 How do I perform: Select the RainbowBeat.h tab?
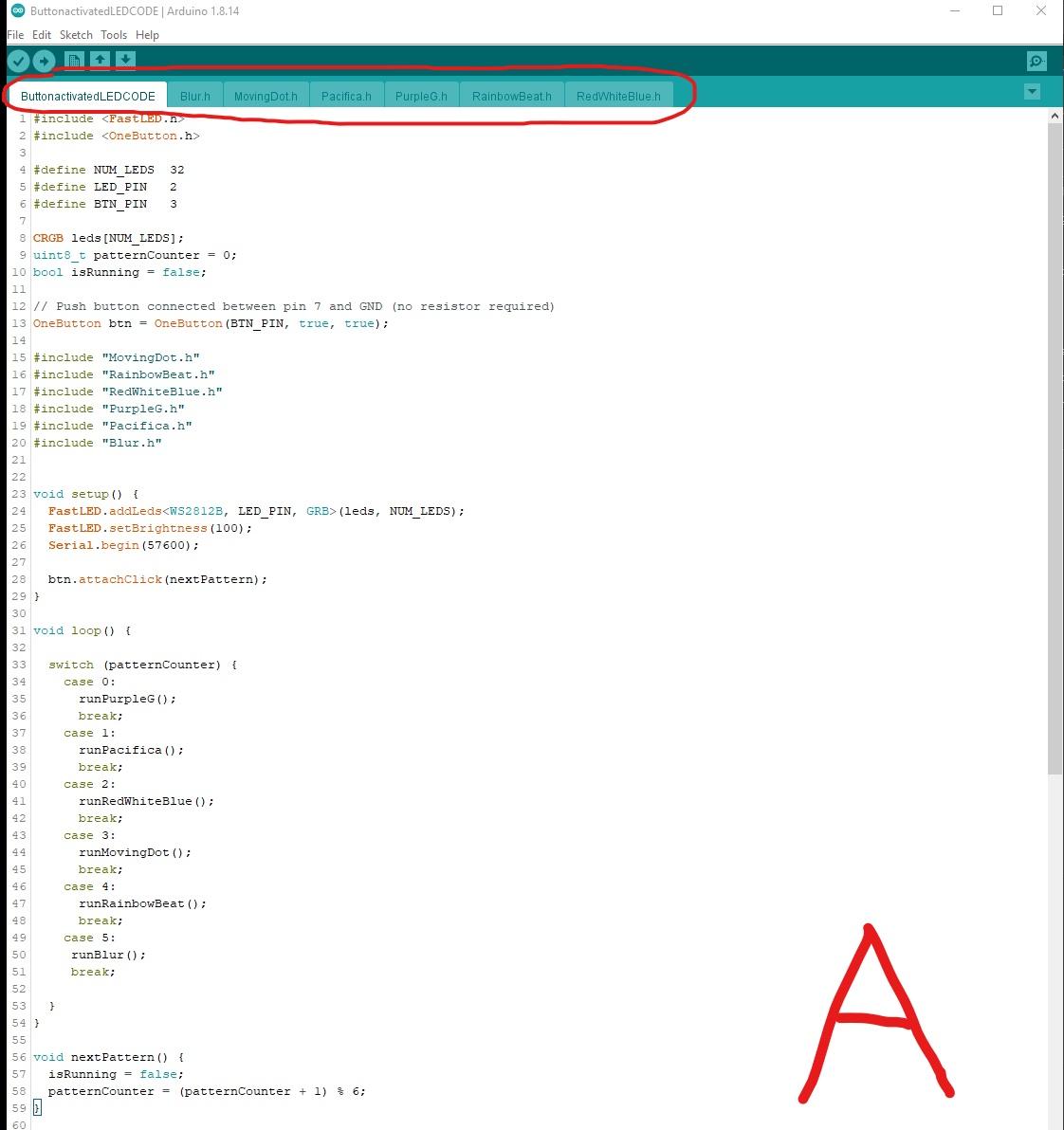pos(511,96)
